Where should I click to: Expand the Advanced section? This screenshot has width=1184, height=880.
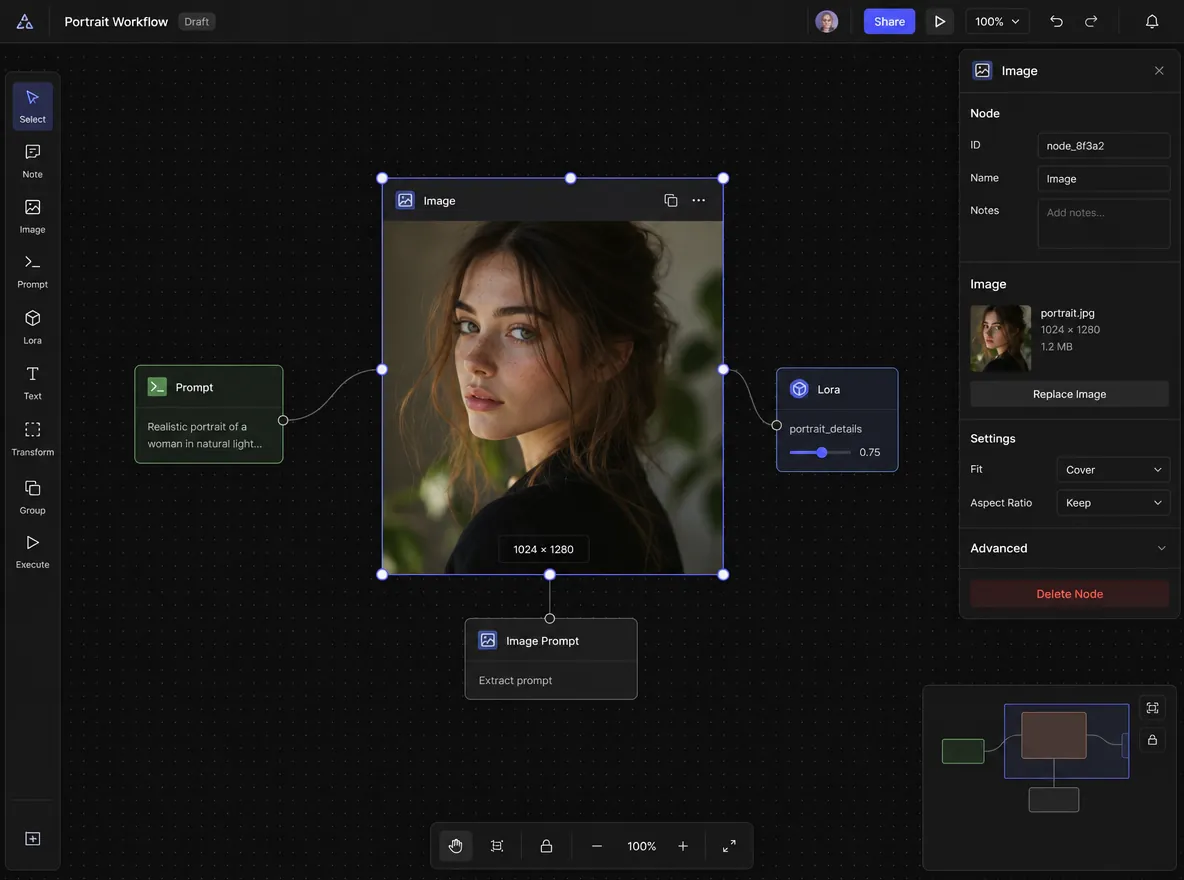[1069, 548]
